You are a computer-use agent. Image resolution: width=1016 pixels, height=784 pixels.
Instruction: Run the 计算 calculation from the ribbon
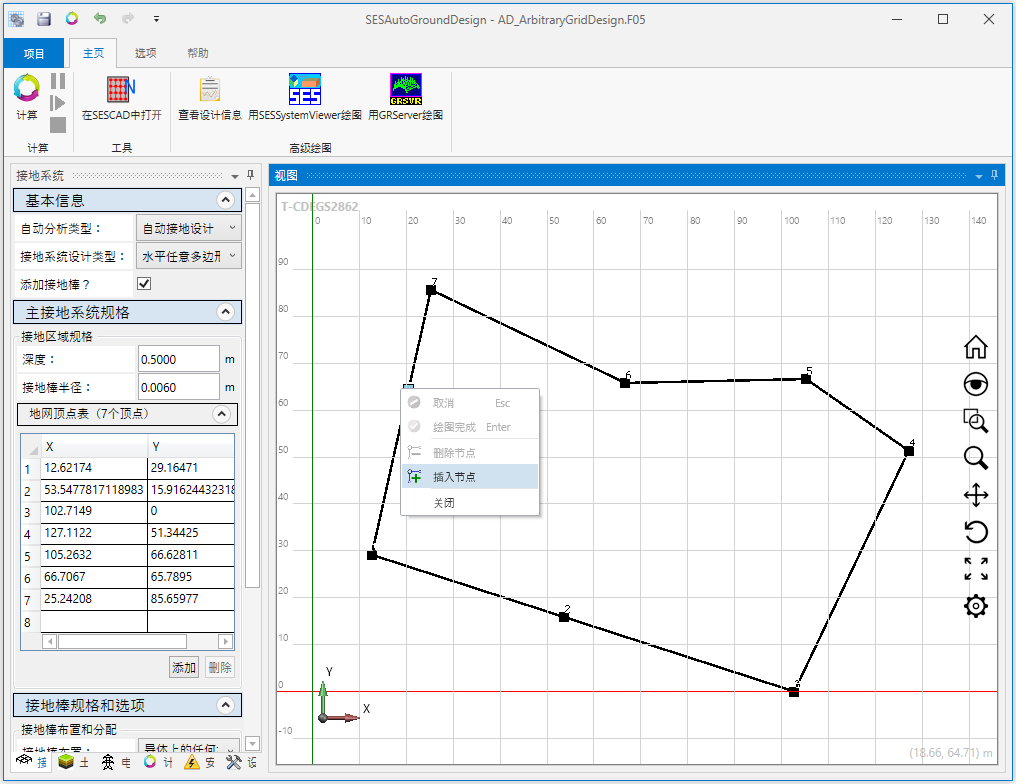[27, 97]
